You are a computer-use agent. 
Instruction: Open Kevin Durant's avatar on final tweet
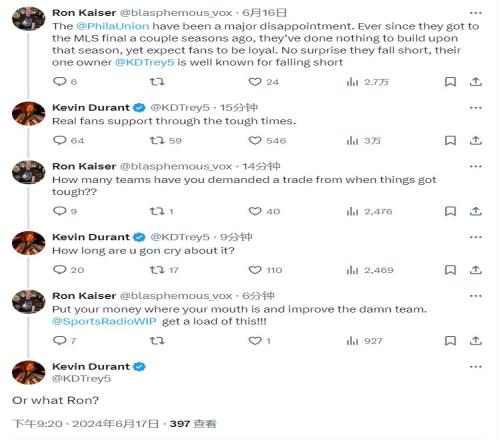pyautogui.click(x=29, y=372)
